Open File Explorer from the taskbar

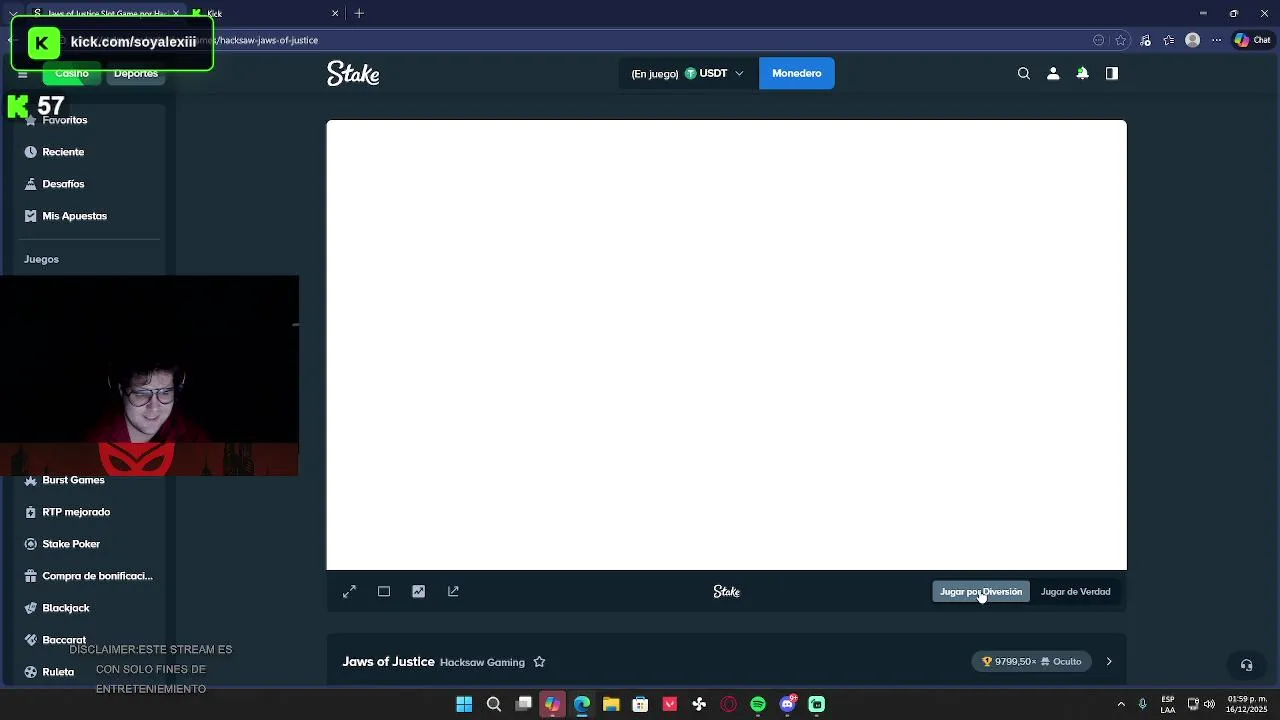pyautogui.click(x=611, y=704)
